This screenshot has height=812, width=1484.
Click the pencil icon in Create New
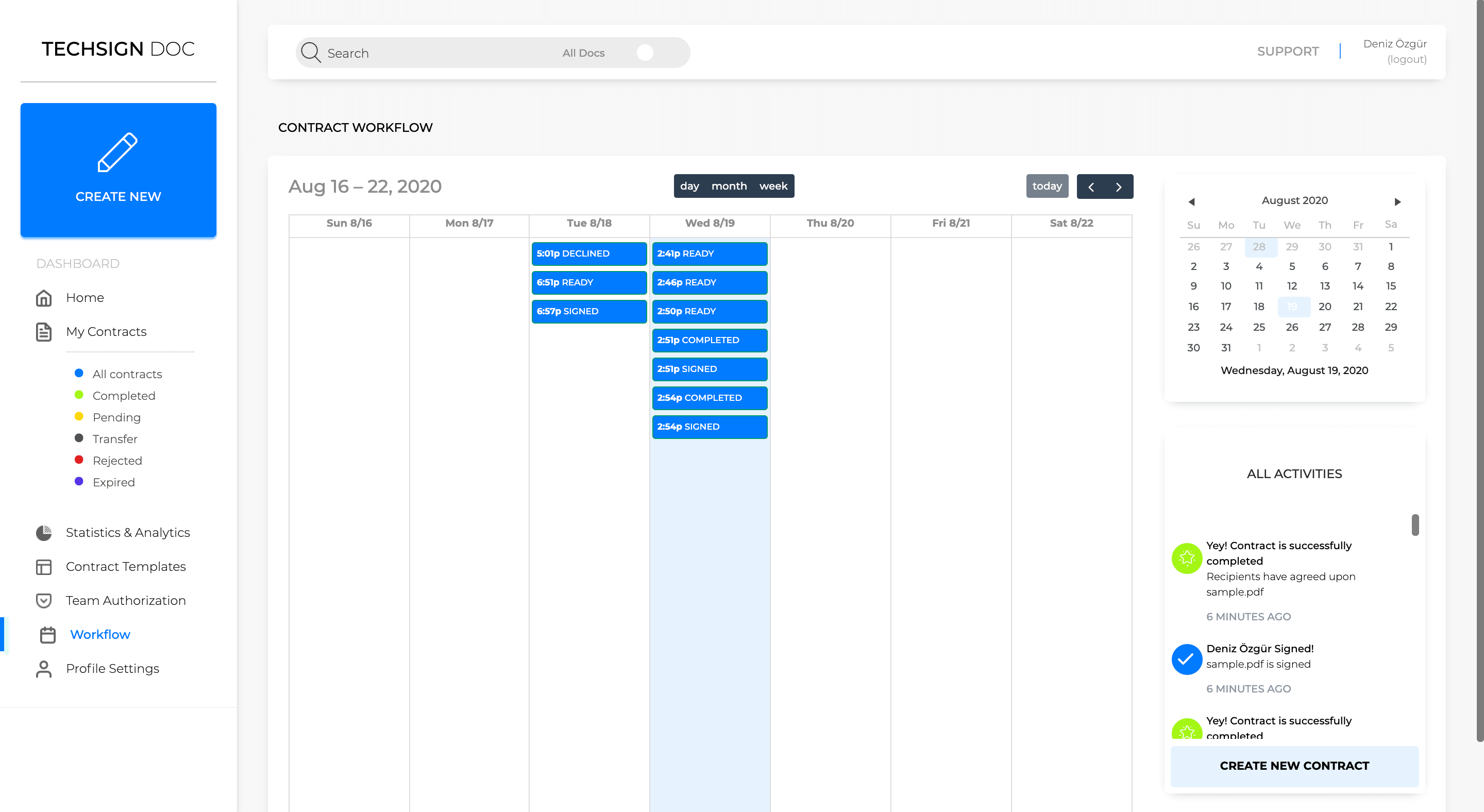pos(117,152)
